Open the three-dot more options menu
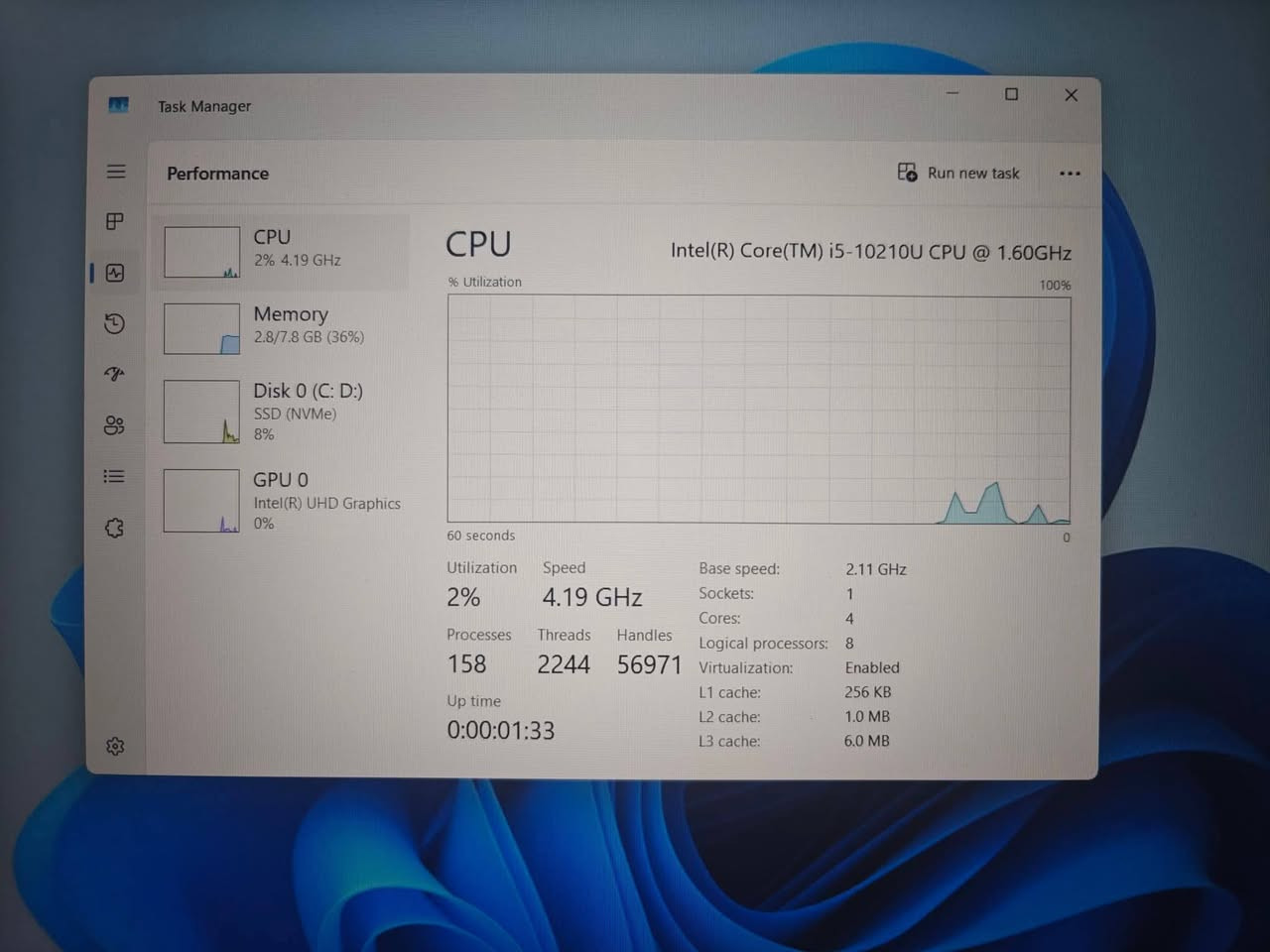Image resolution: width=1270 pixels, height=952 pixels. (1070, 174)
